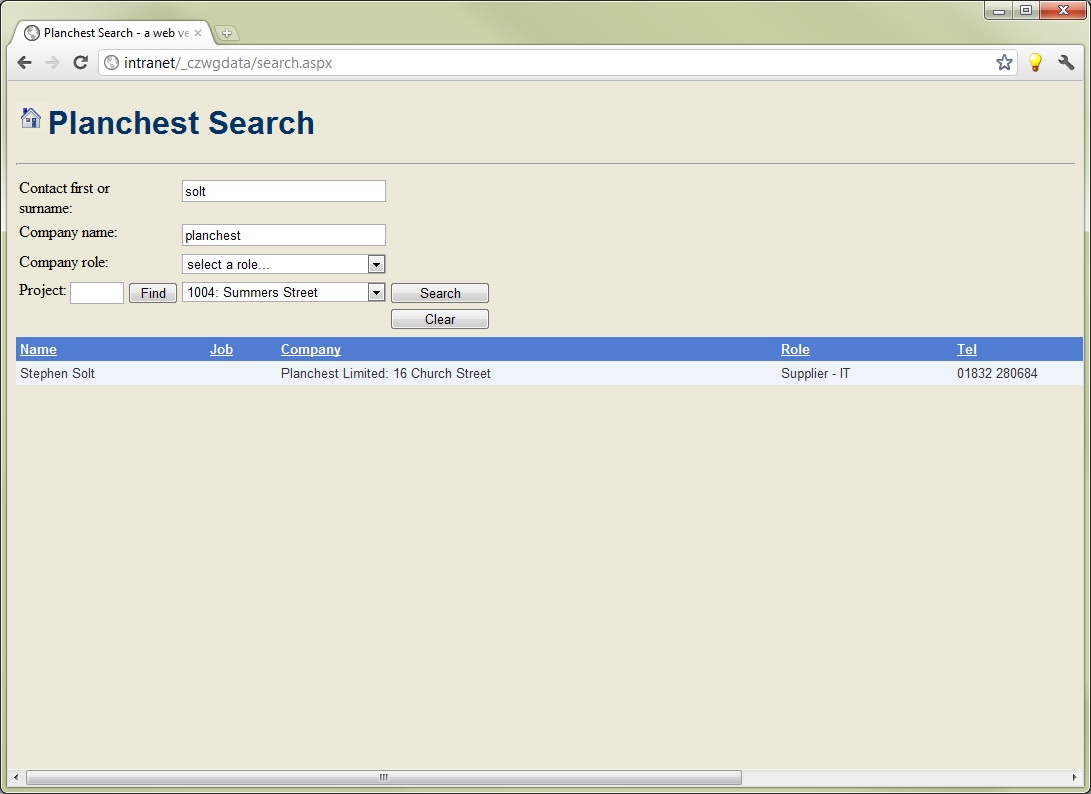Click the home icon beside Planchest Search
This screenshot has width=1091, height=794.
[x=31, y=118]
